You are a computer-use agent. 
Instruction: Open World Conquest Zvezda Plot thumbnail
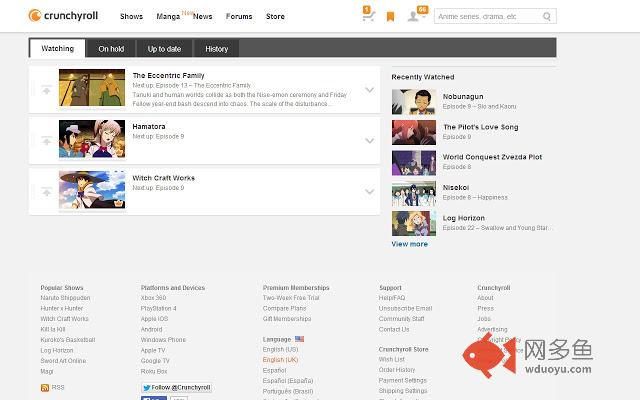[x=414, y=163]
